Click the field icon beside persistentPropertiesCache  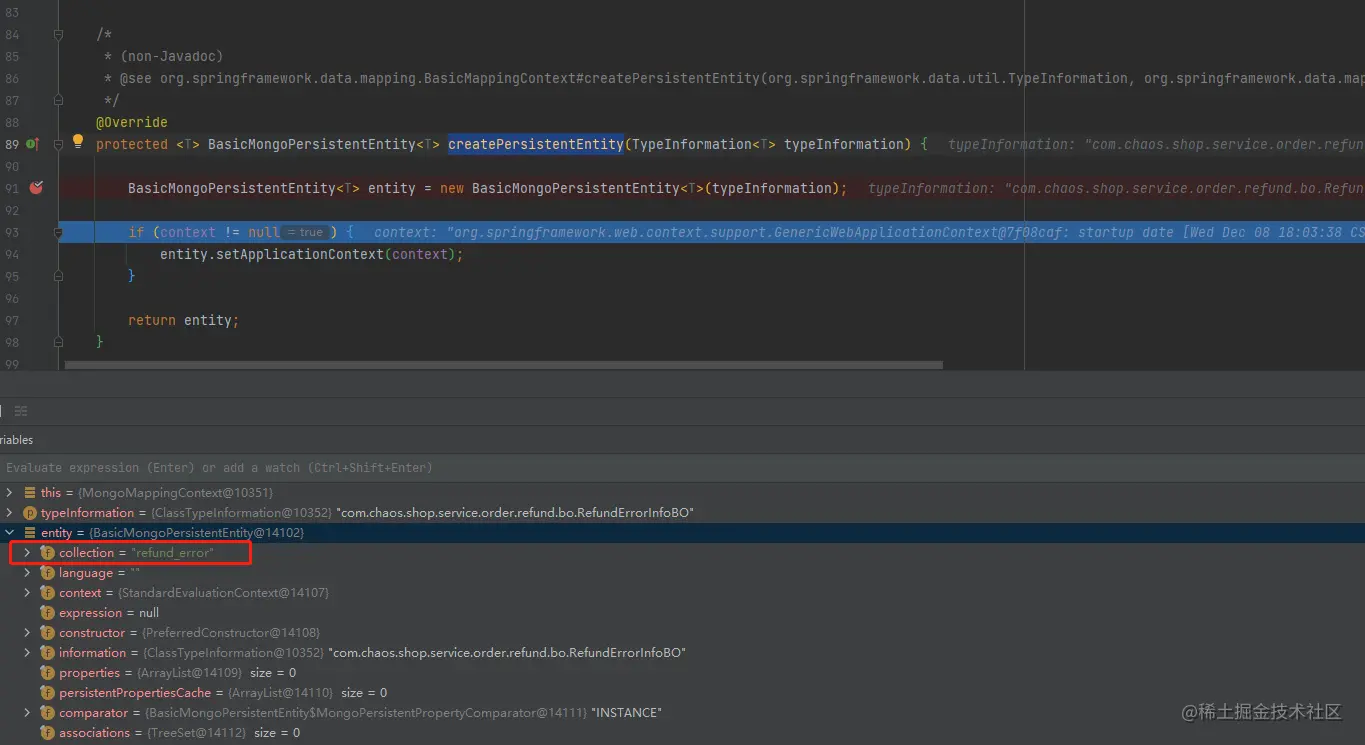click(47, 693)
